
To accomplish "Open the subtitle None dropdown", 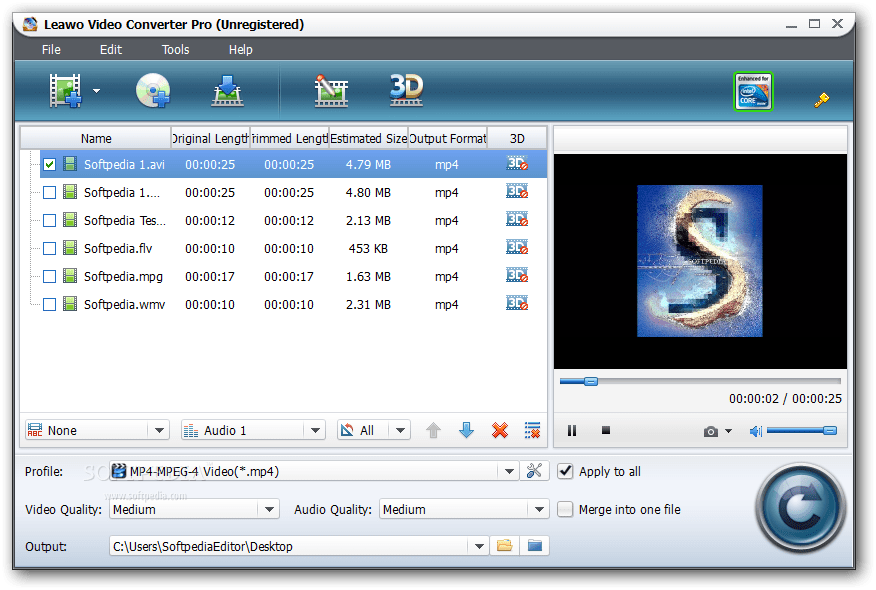I will click(95, 429).
